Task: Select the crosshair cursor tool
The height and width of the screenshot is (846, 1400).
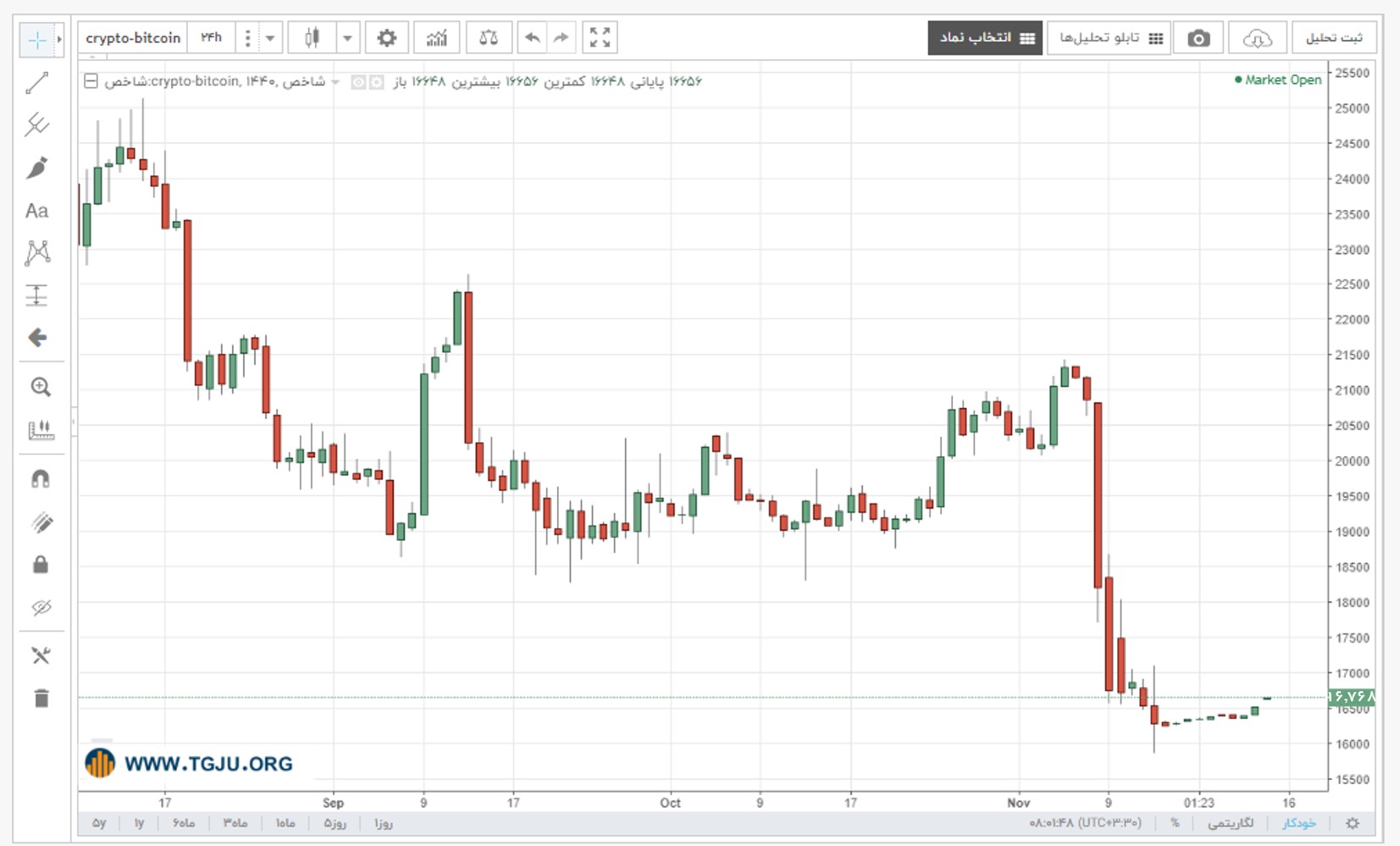Action: point(37,40)
